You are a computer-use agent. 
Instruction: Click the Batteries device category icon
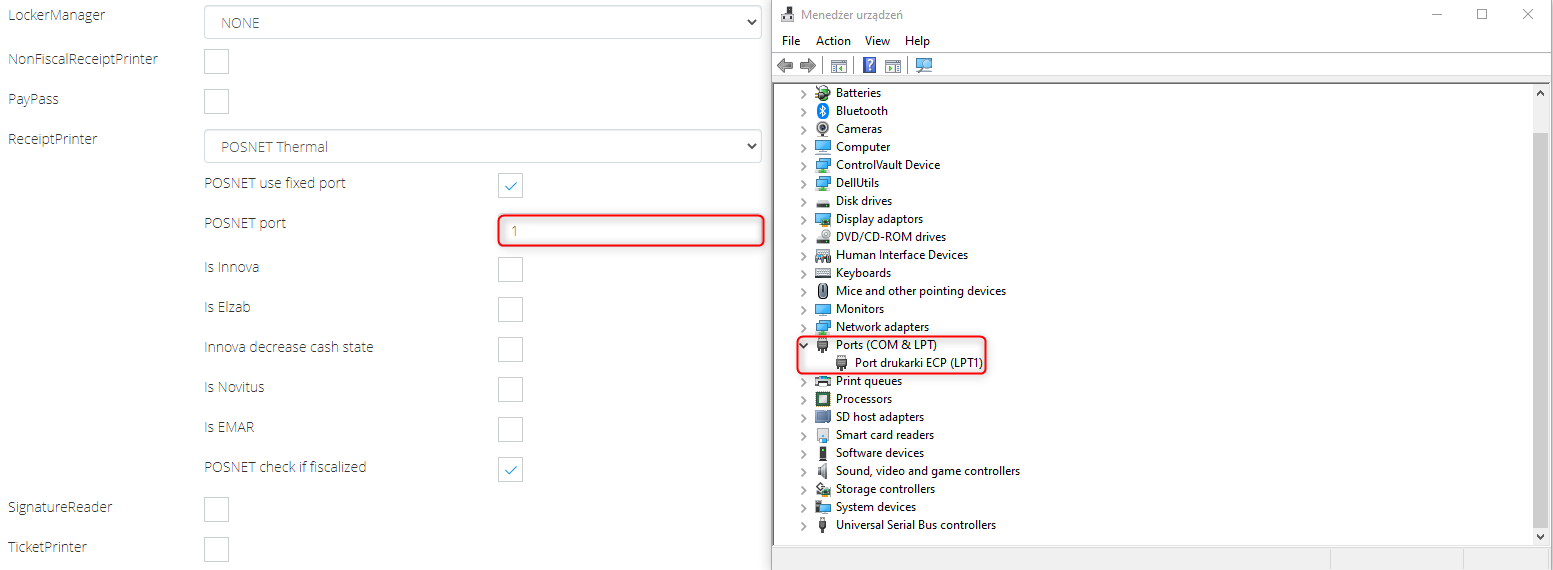click(823, 93)
